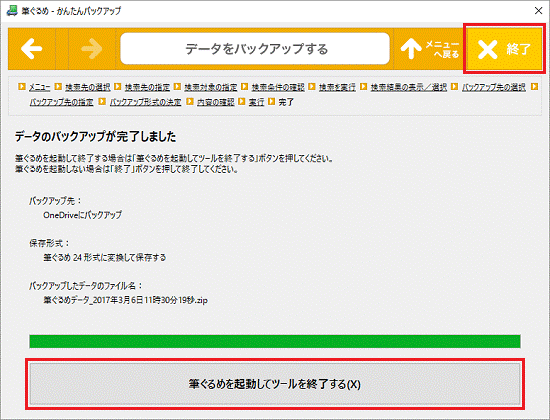This screenshot has height=420, width=550.
Task: Go to 実行 breadcrumb step
Action: pos(256,102)
